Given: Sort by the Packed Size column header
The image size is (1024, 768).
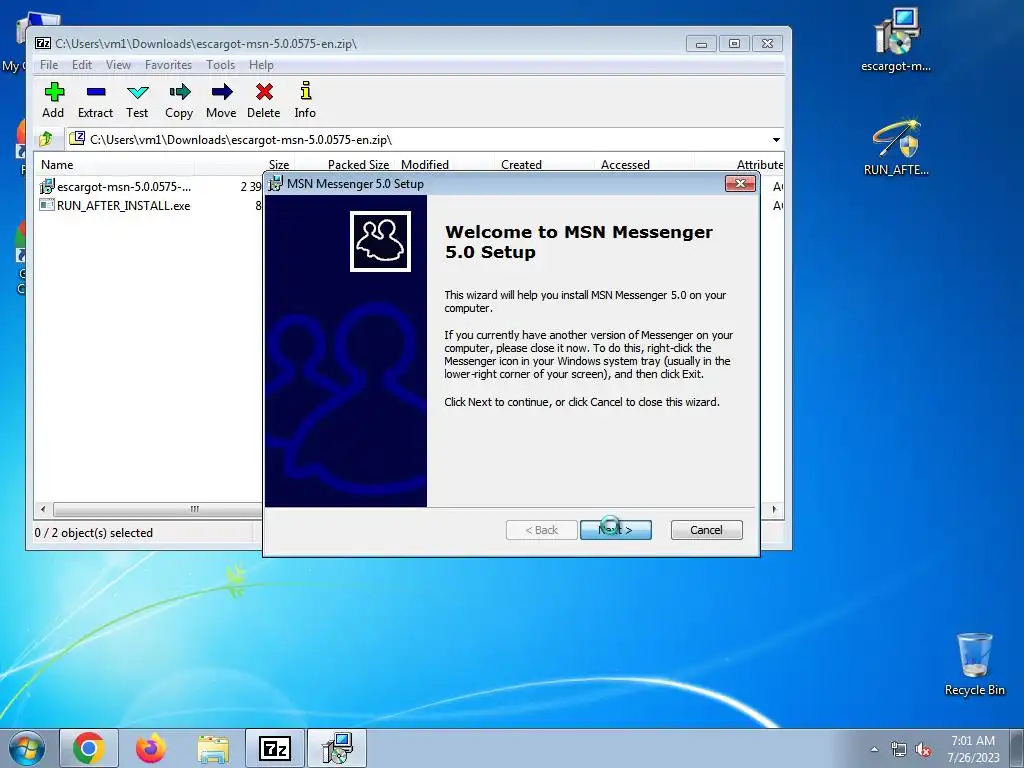Looking at the screenshot, I should (344, 165).
